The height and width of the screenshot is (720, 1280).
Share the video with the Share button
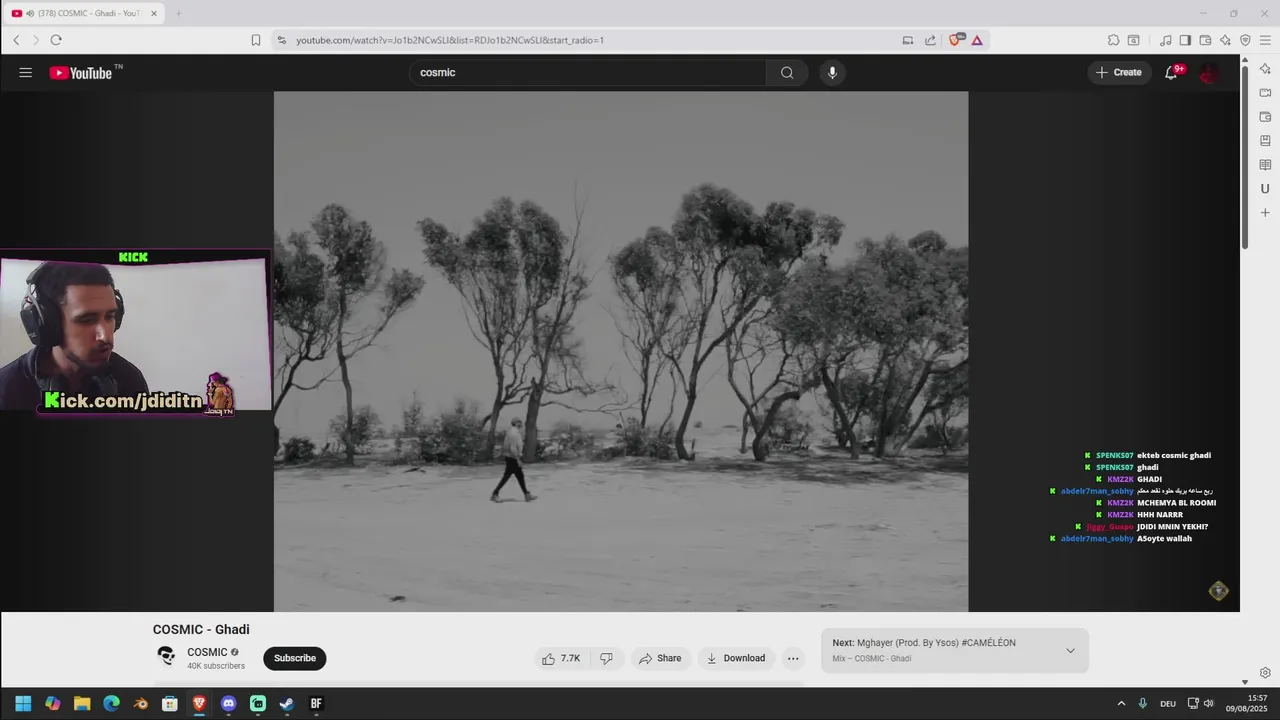click(660, 658)
